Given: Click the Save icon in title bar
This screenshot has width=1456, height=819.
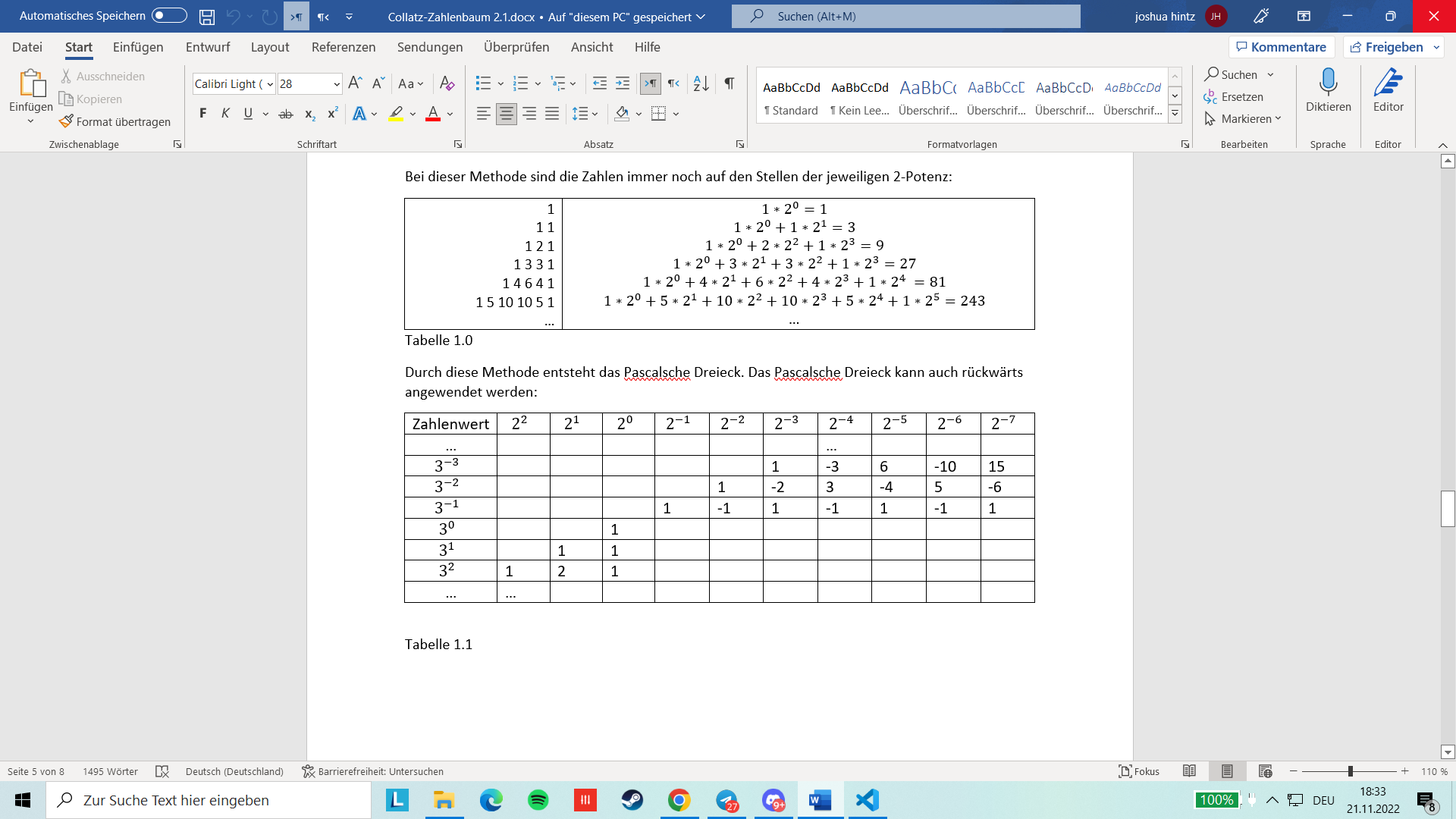Looking at the screenshot, I should 207,17.
